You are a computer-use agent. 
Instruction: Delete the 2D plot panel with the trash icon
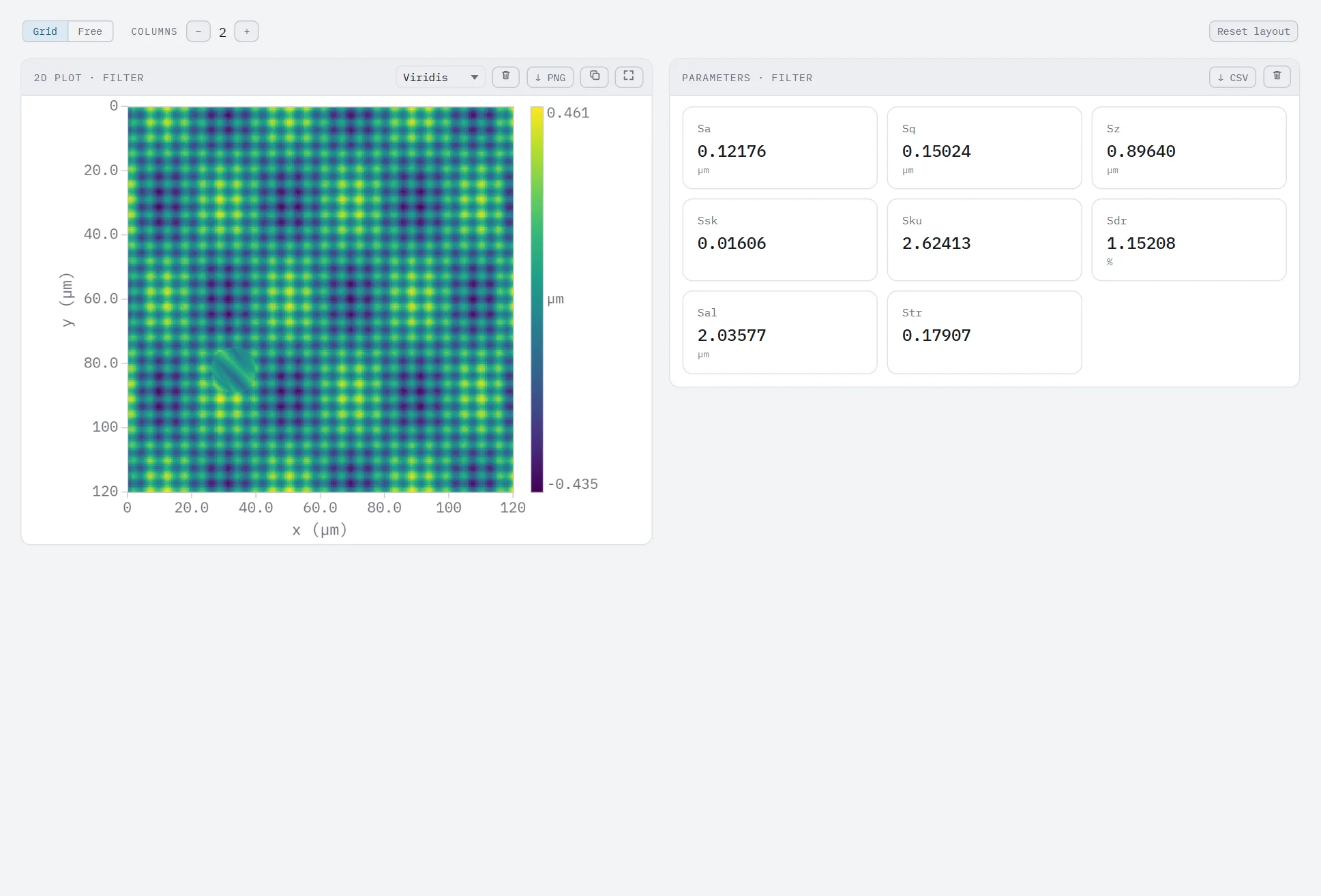pos(505,77)
